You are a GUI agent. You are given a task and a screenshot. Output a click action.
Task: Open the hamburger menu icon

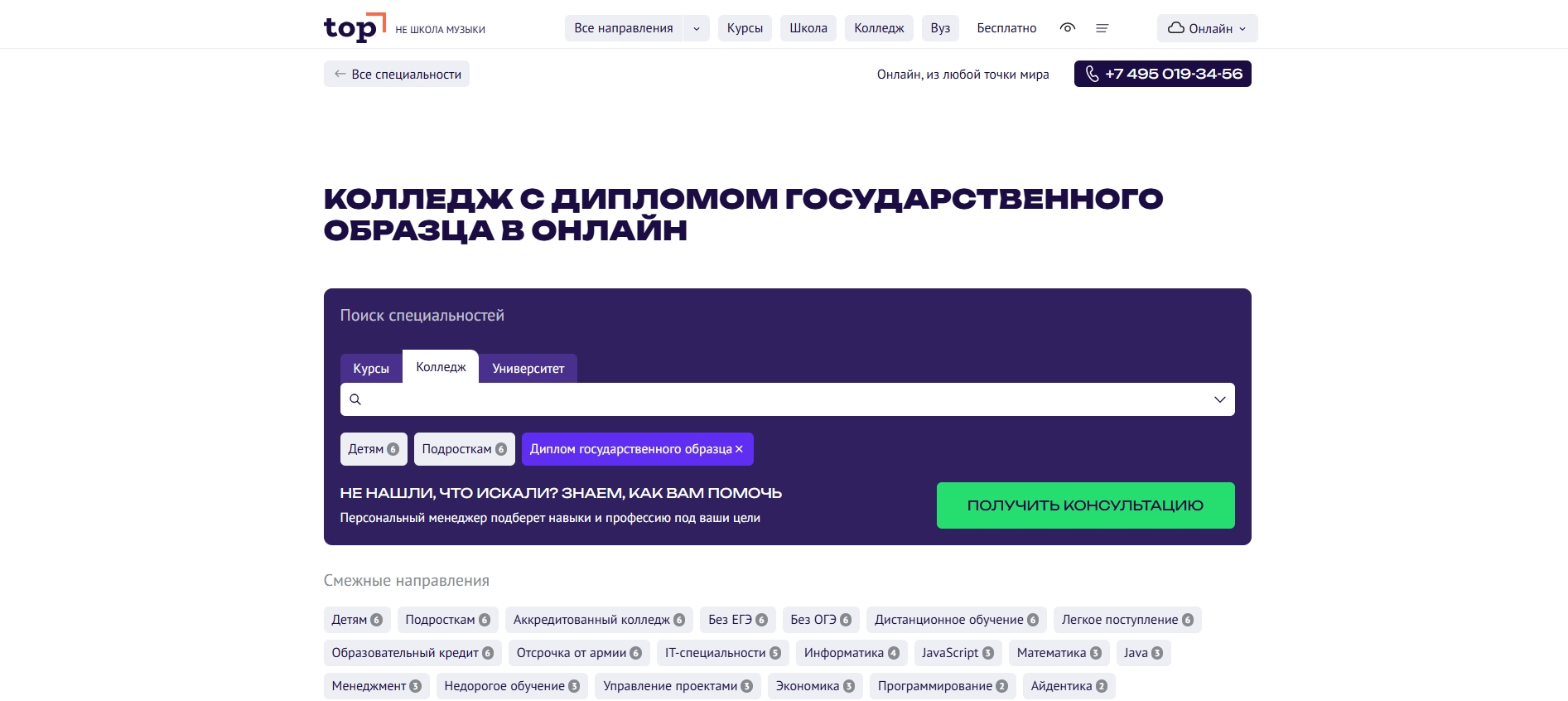click(1102, 28)
